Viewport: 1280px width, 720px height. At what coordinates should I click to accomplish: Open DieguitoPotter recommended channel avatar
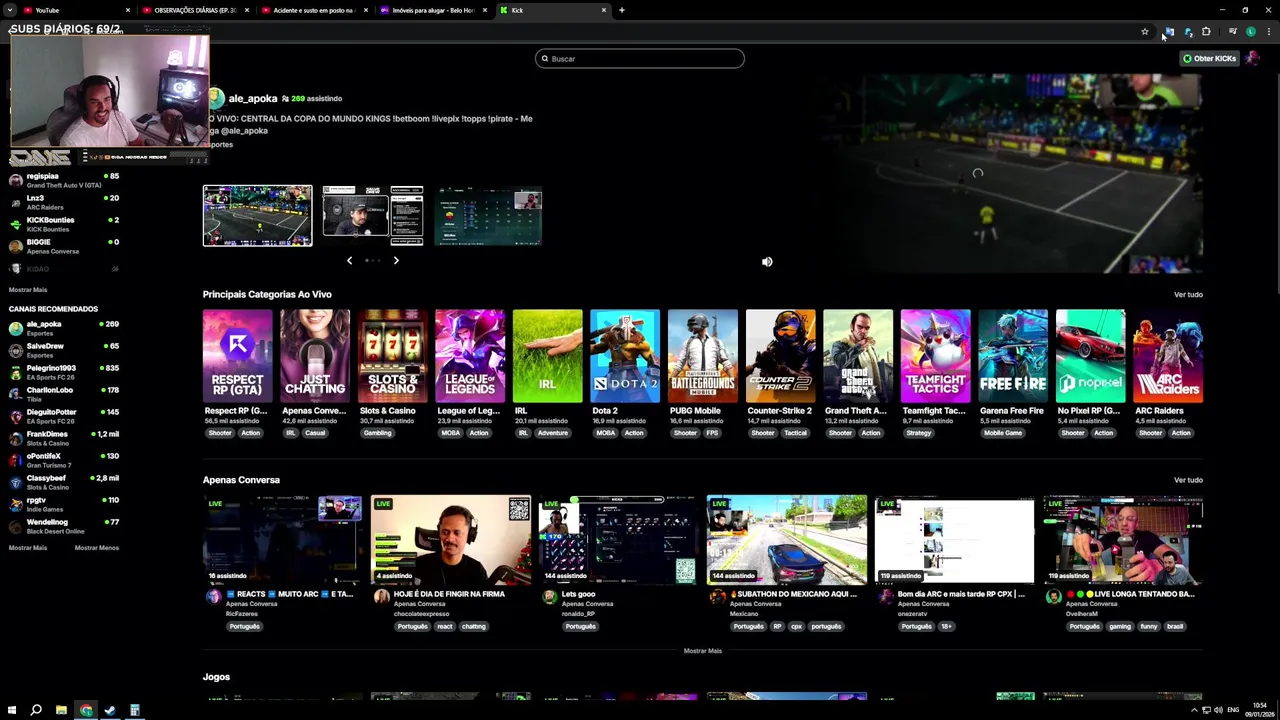(x=15, y=417)
